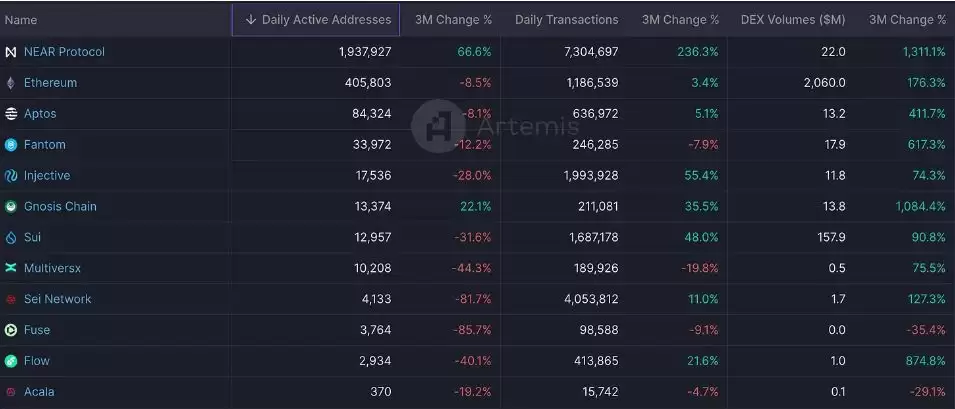
Task: Click the Multiversx X icon
Action: click(11, 269)
